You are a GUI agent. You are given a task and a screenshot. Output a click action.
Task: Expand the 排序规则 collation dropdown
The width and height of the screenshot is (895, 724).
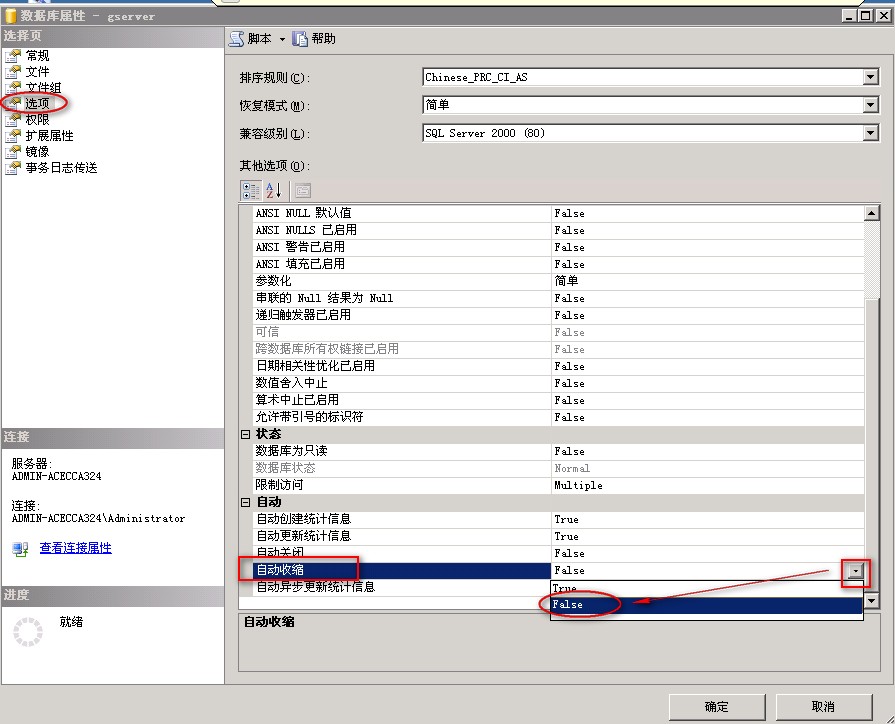click(x=870, y=78)
